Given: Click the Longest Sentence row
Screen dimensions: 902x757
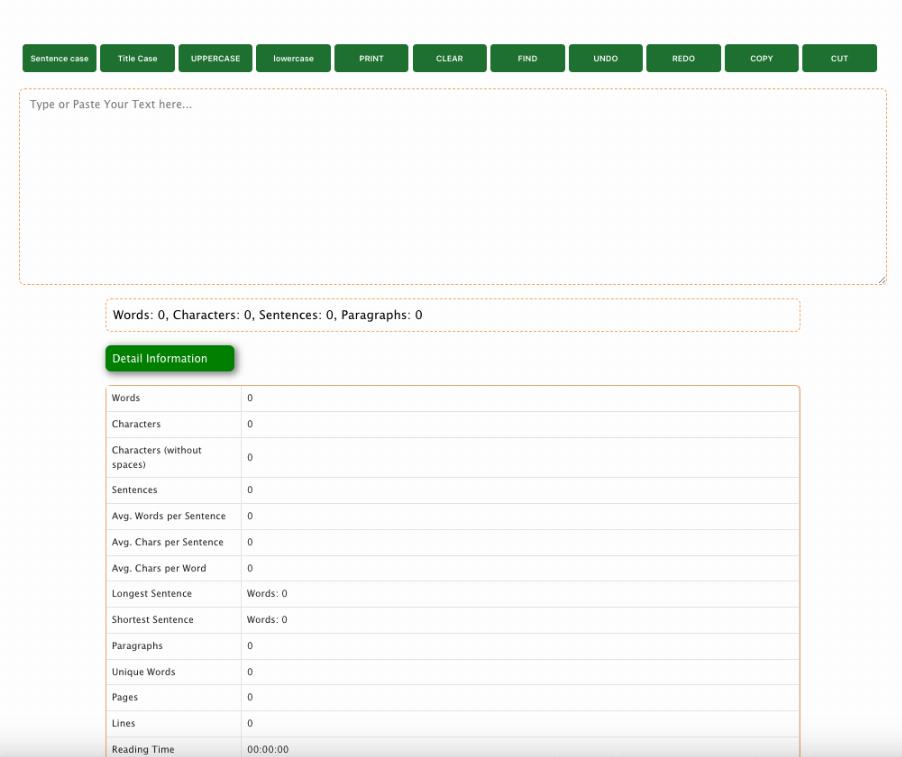Looking at the screenshot, I should (452, 594).
